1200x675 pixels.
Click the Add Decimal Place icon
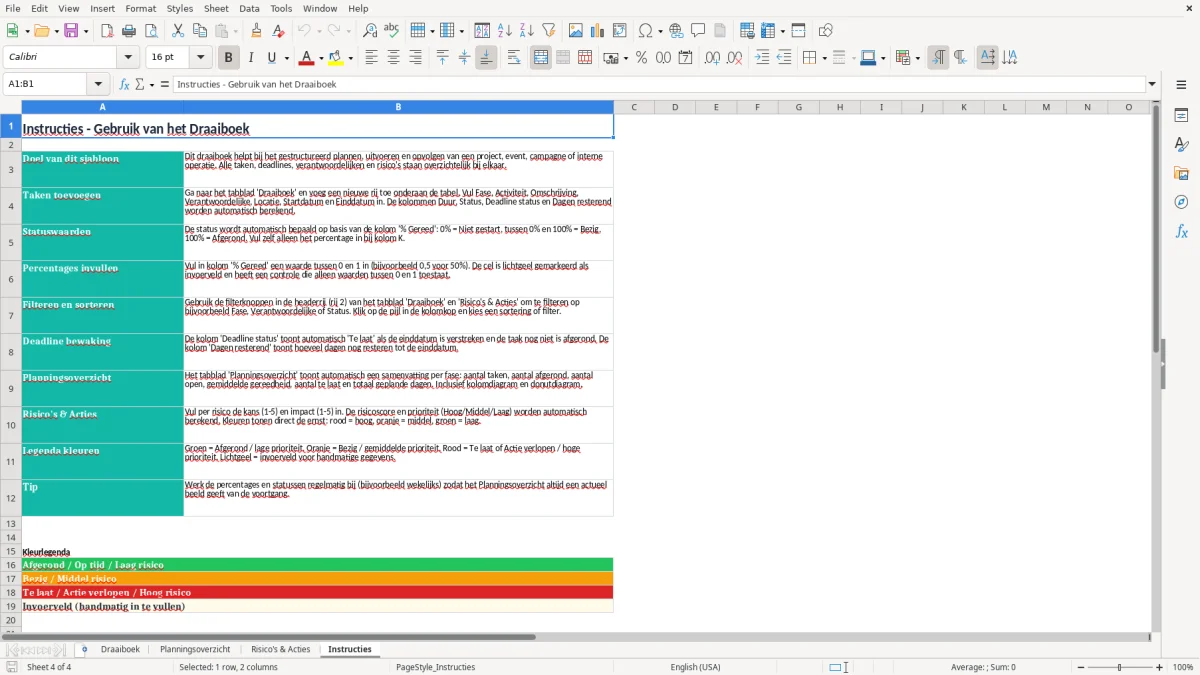(x=712, y=58)
